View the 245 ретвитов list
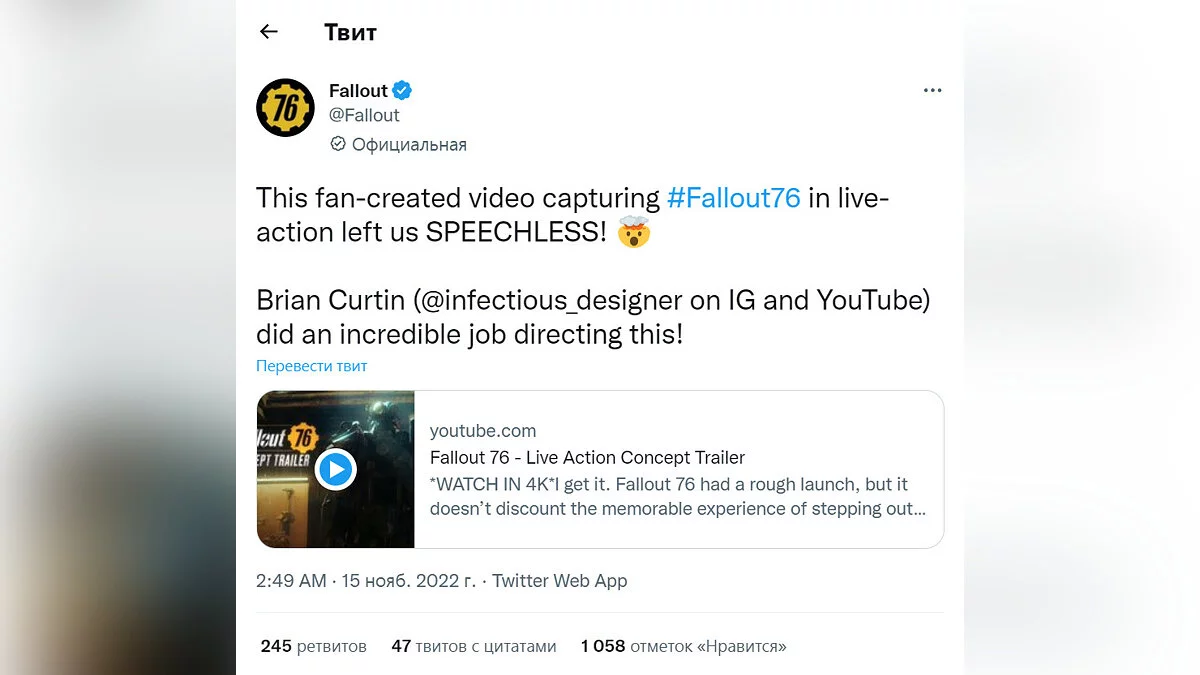Image resolution: width=1200 pixels, height=675 pixels. pos(313,646)
